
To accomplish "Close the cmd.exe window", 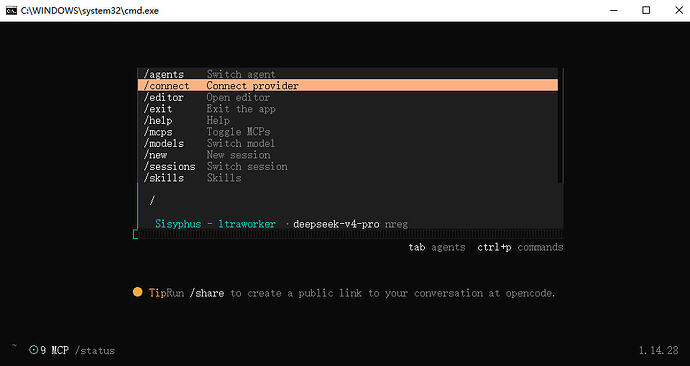I will click(679, 11).
